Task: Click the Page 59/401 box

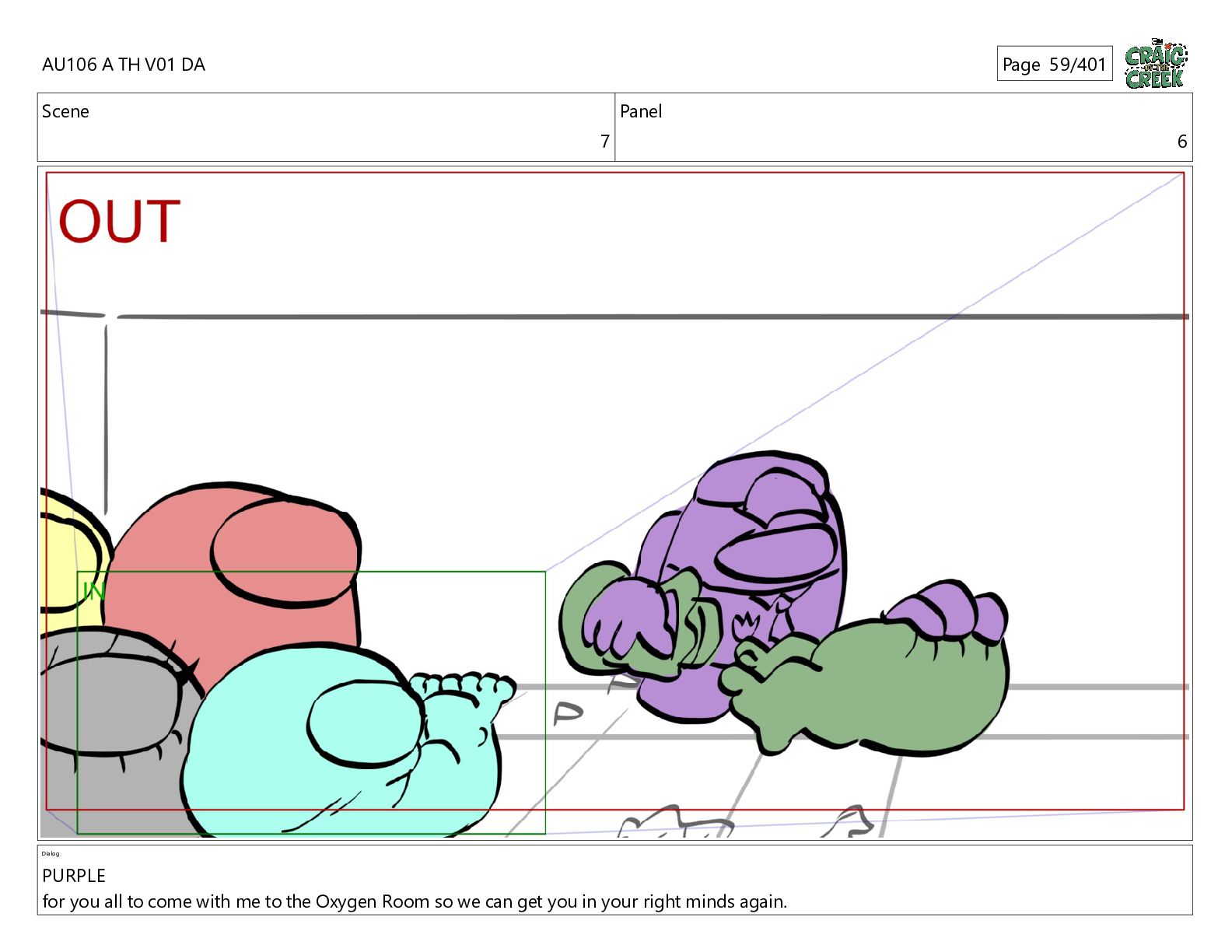Action: [1054, 64]
